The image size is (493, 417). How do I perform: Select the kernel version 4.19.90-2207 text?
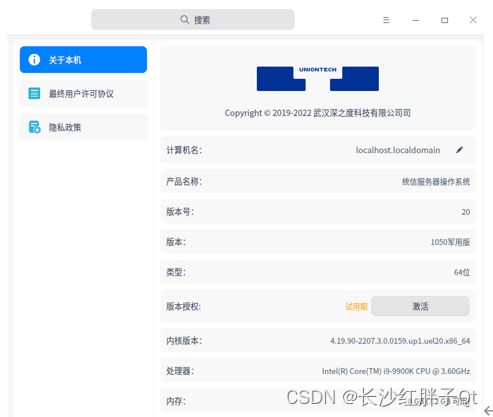tap(400, 341)
